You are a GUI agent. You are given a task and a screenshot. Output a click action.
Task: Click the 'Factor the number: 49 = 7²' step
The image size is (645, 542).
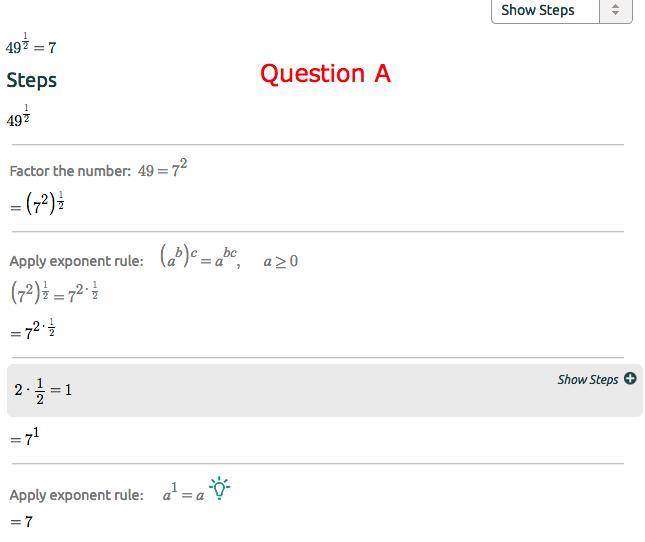[98, 170]
